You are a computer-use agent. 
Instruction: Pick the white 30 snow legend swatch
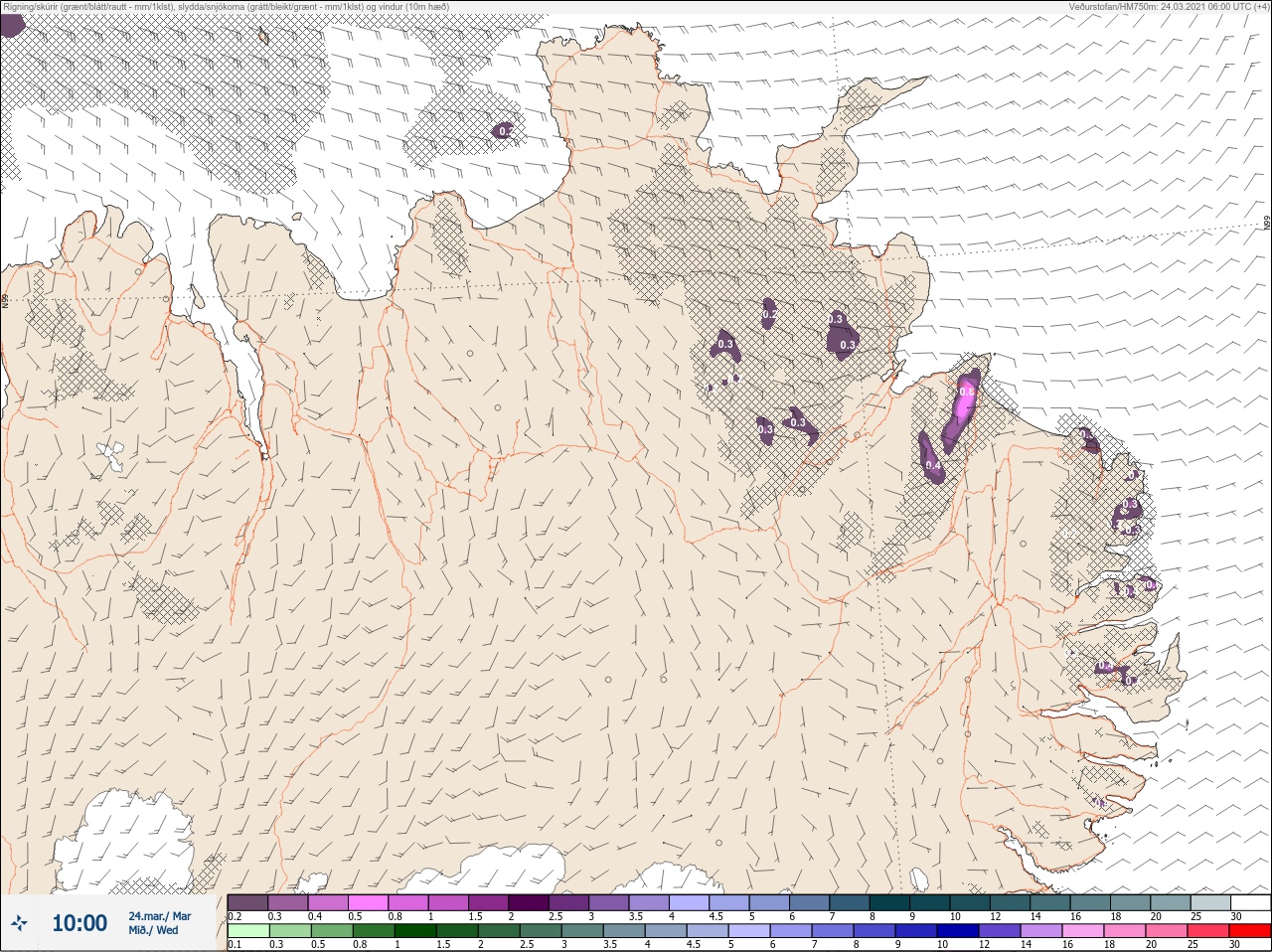pos(1250,902)
